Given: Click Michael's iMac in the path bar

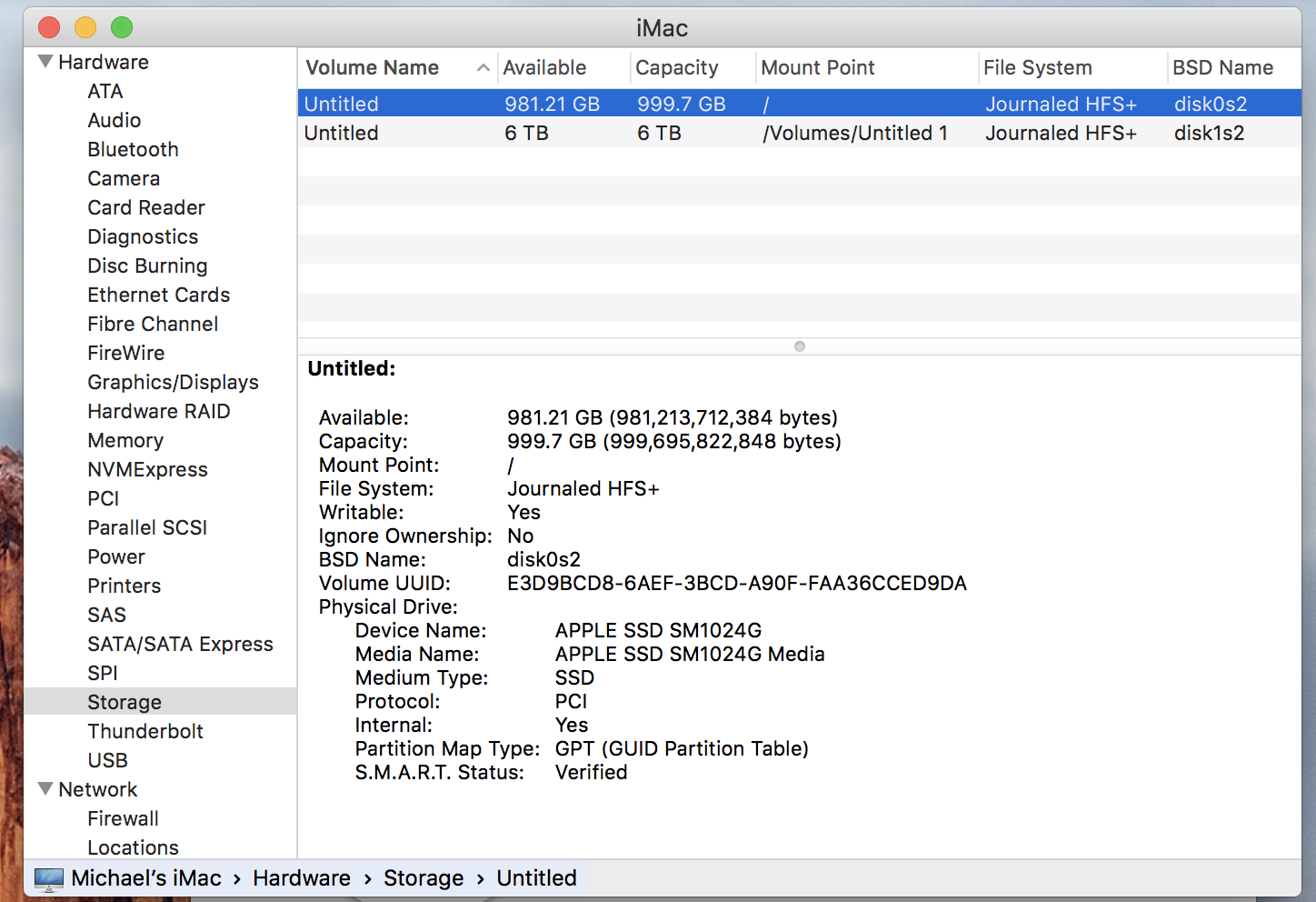Looking at the screenshot, I should tap(146, 877).
